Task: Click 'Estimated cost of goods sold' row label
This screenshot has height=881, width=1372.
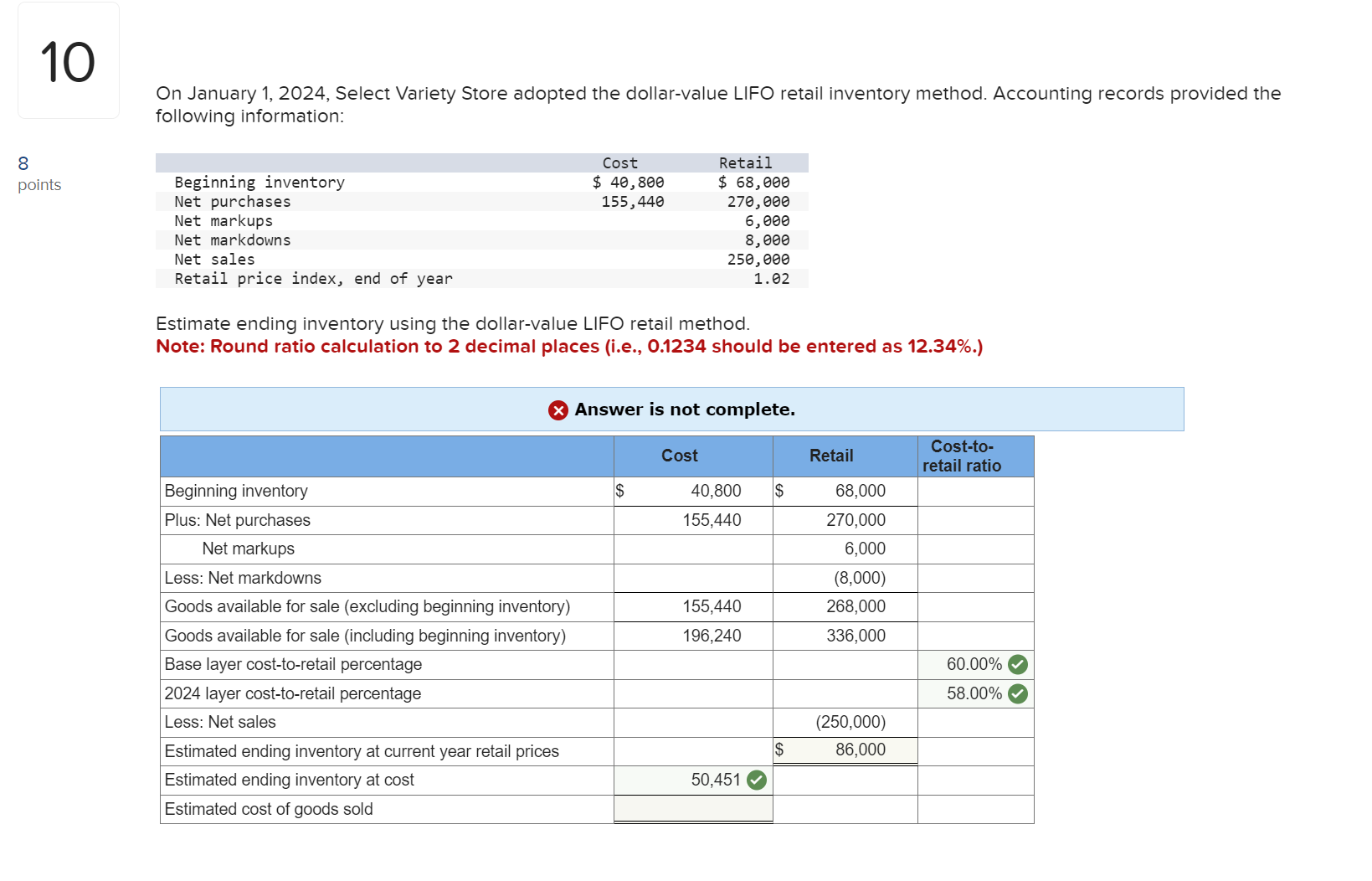Action: tap(269, 809)
